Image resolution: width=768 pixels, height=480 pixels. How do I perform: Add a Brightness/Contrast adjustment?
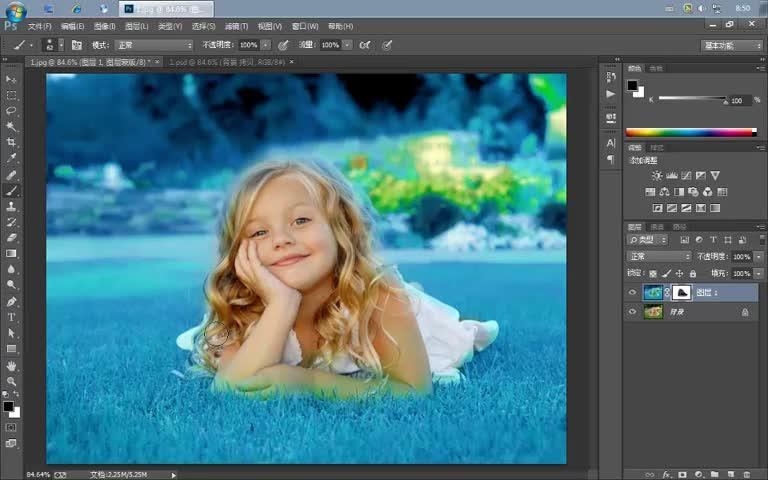pos(657,175)
